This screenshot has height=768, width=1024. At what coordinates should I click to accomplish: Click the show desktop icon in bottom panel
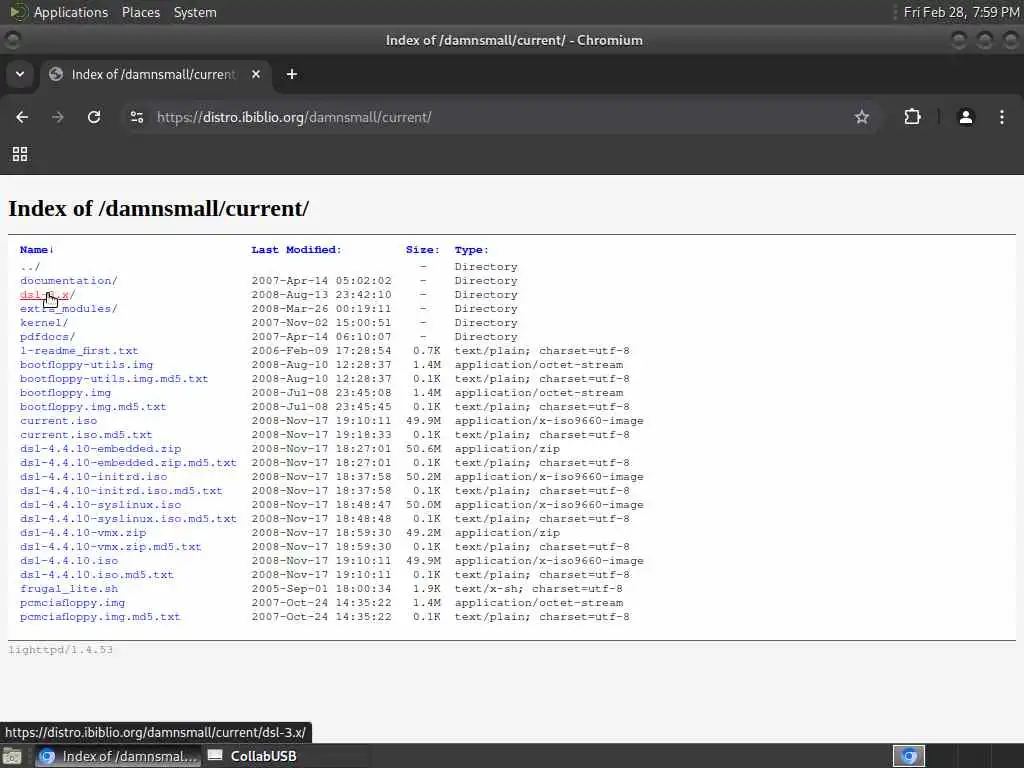coord(12,756)
